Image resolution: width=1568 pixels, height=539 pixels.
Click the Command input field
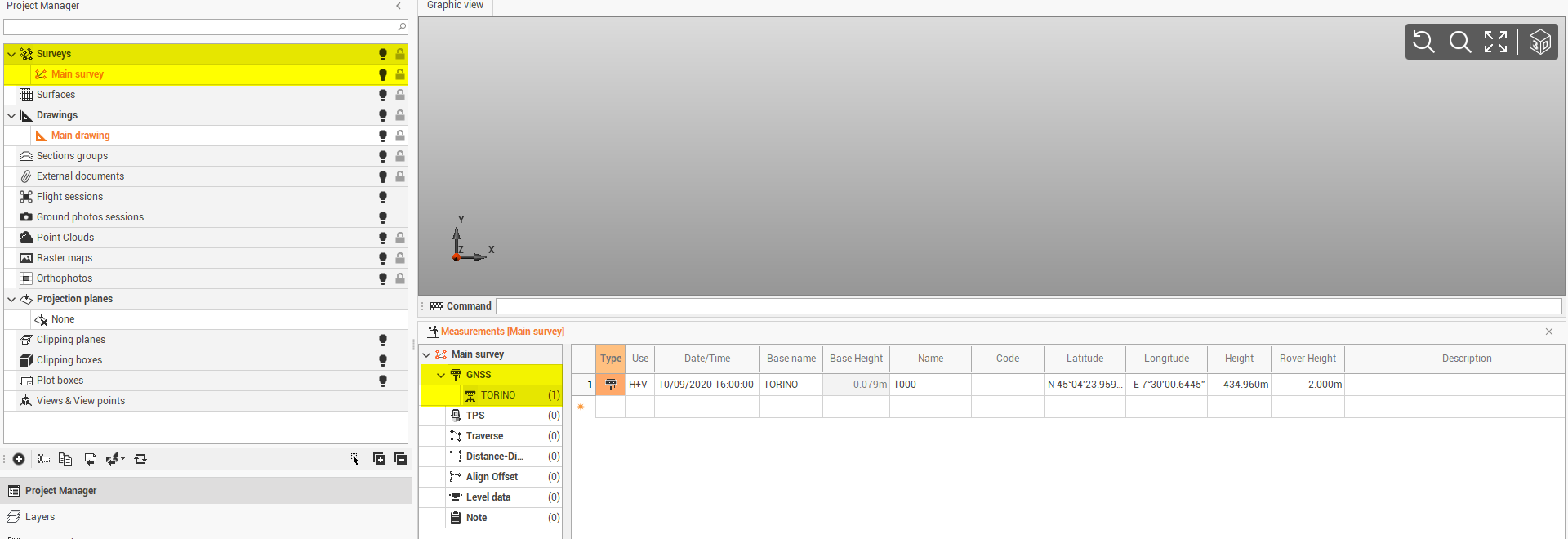click(x=1028, y=306)
